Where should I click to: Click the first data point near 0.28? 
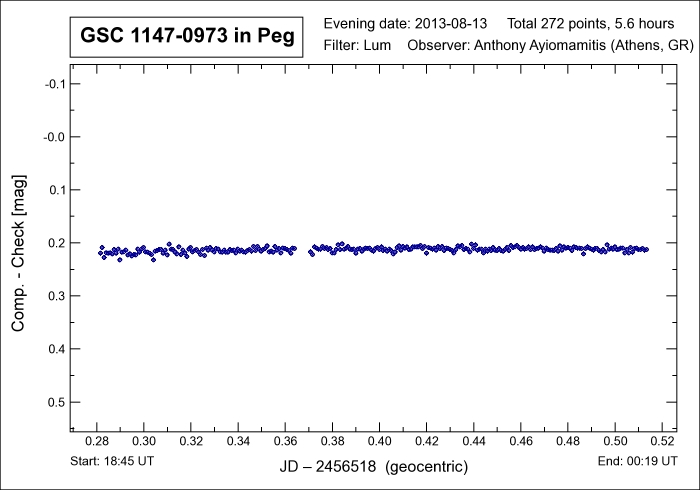(x=100, y=252)
